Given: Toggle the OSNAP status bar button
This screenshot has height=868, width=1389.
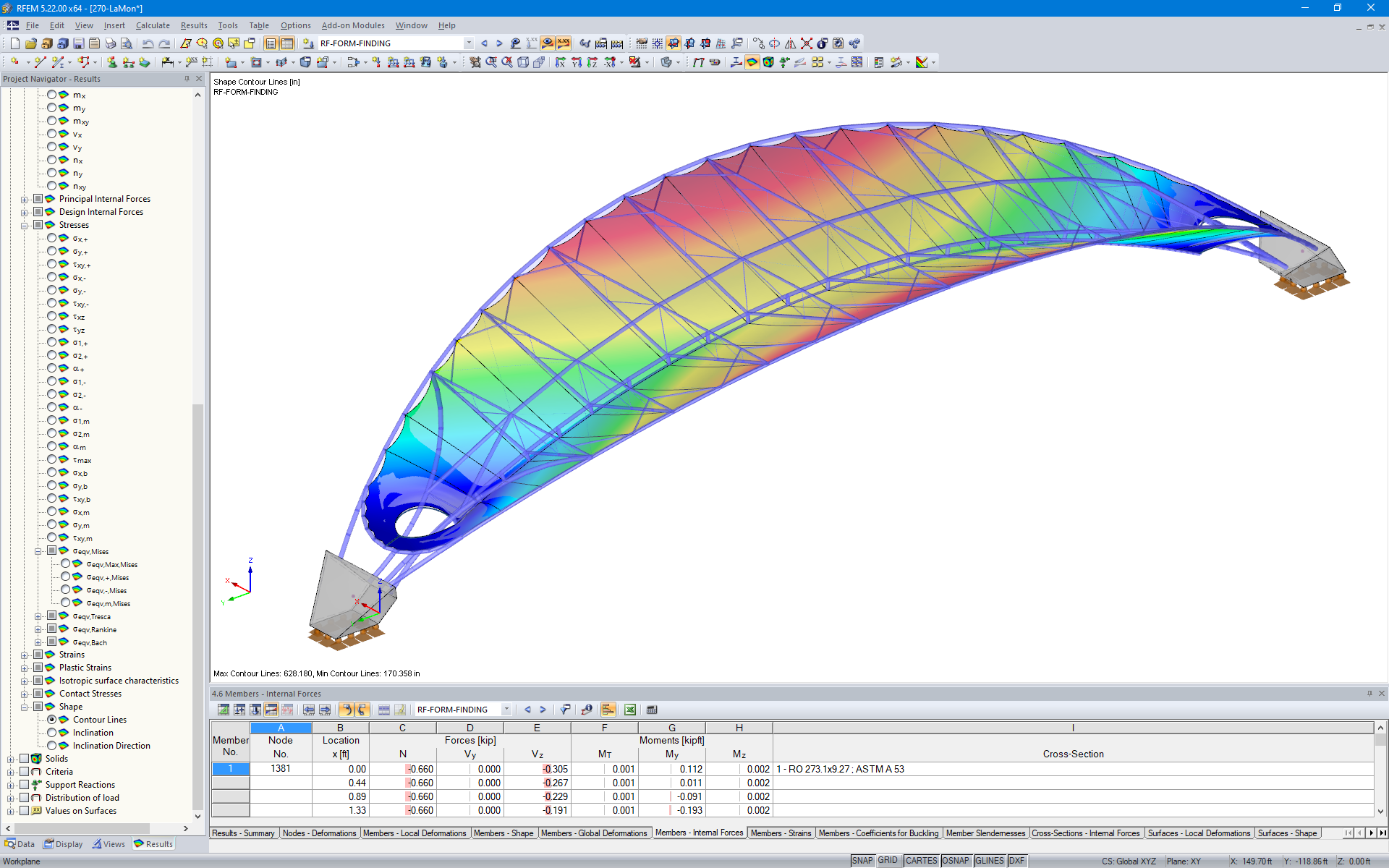Looking at the screenshot, I should (955, 861).
